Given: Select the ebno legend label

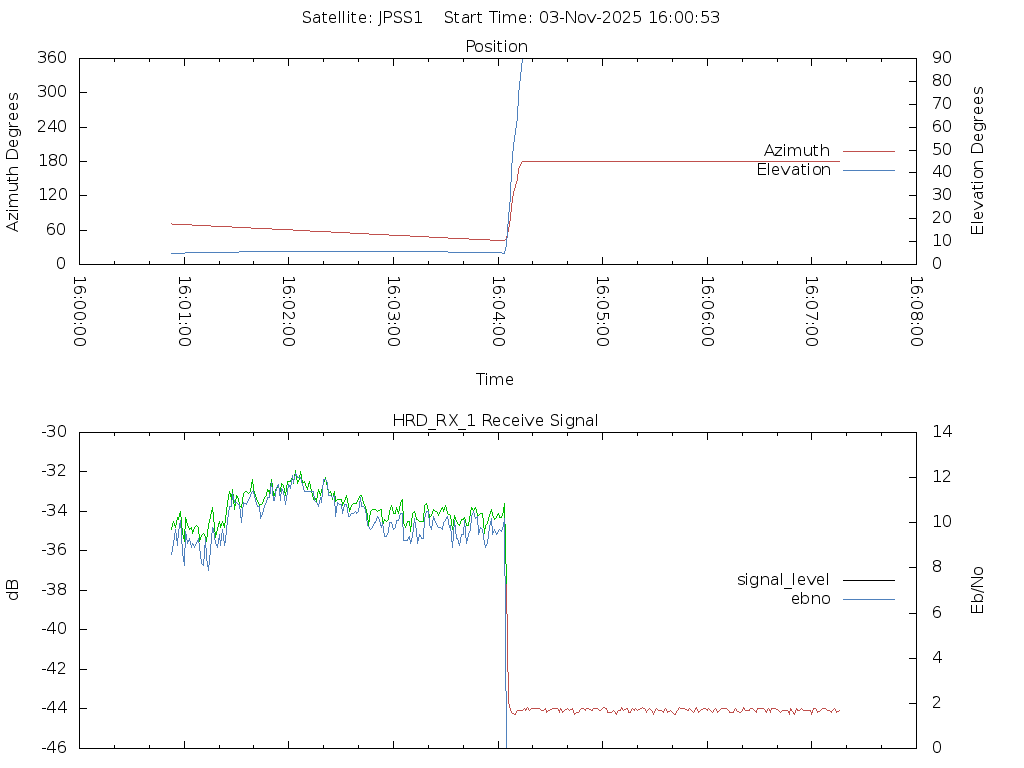Looking at the screenshot, I should [x=810, y=599].
